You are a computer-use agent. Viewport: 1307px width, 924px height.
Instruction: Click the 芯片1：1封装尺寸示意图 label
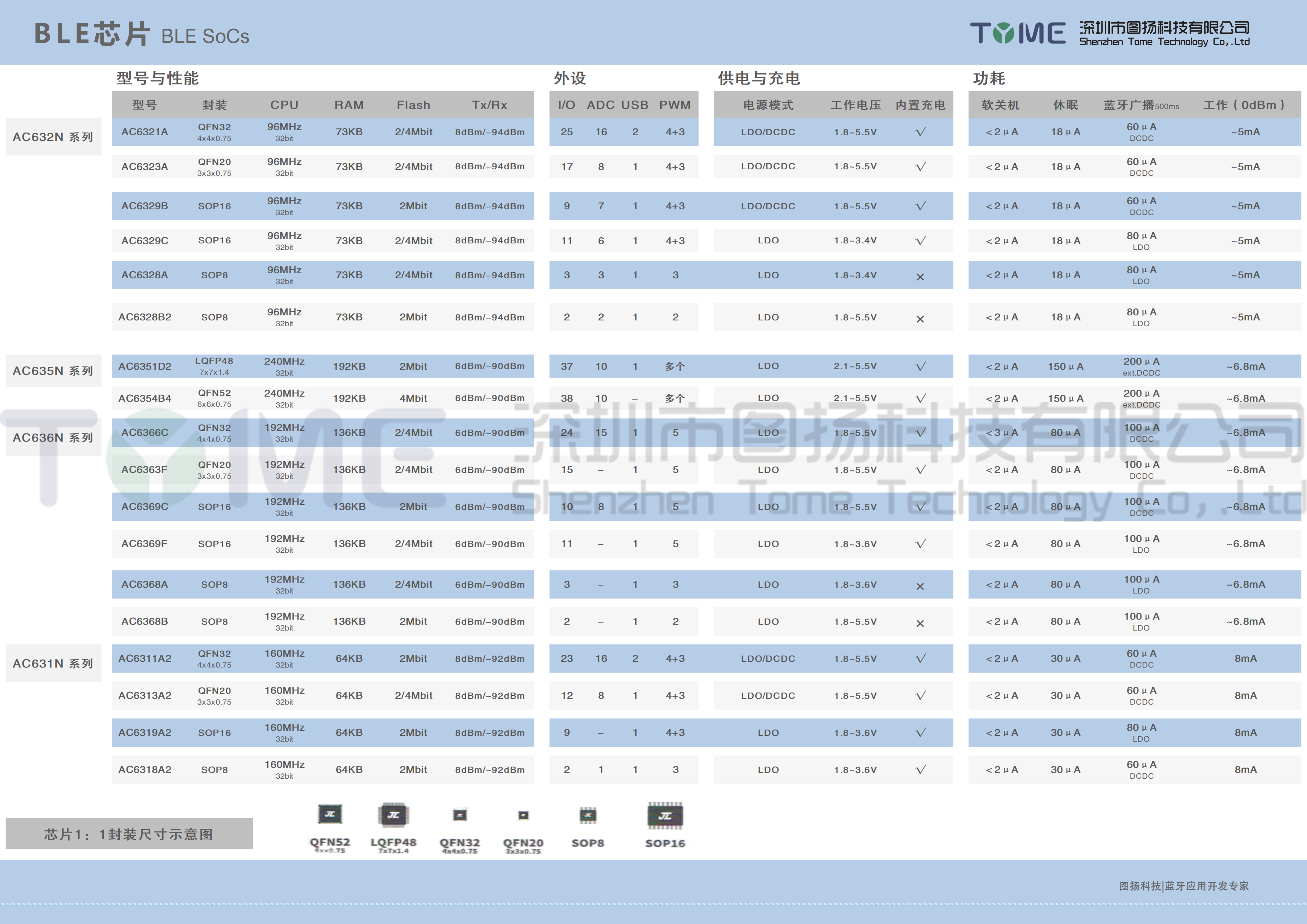pos(129,834)
